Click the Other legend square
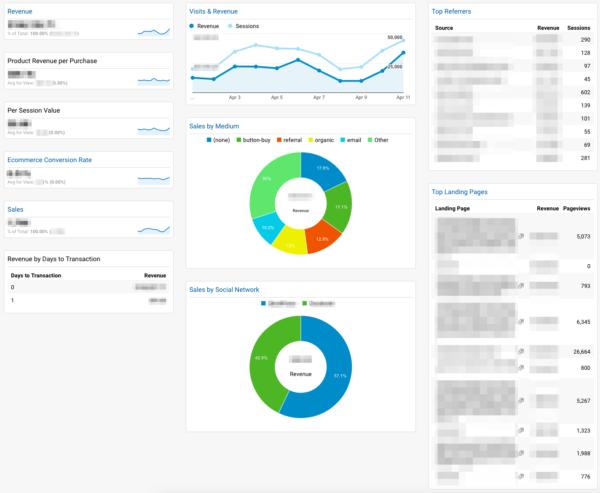The width and height of the screenshot is (600, 493). click(370, 140)
